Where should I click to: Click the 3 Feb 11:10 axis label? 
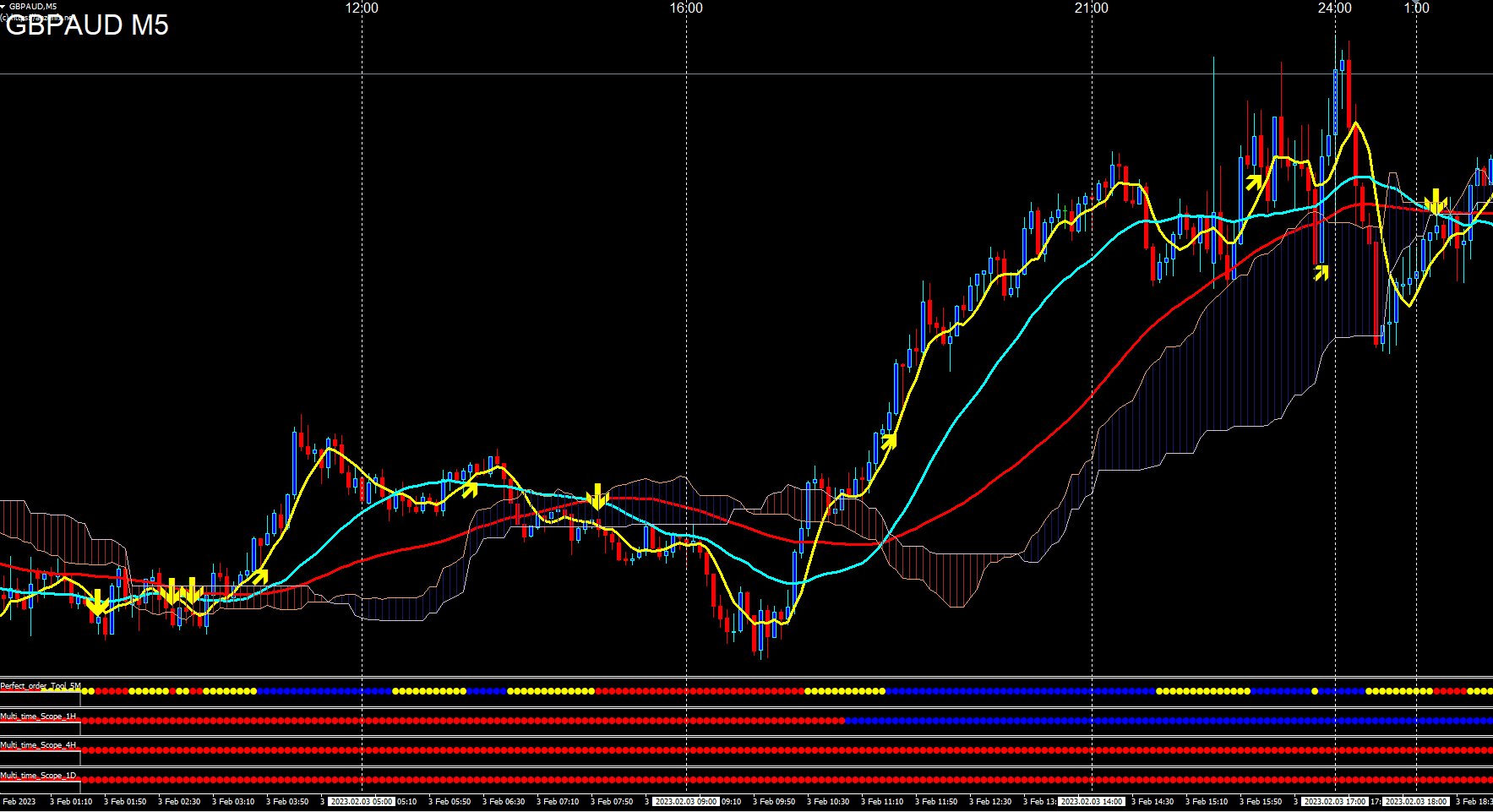(x=882, y=801)
